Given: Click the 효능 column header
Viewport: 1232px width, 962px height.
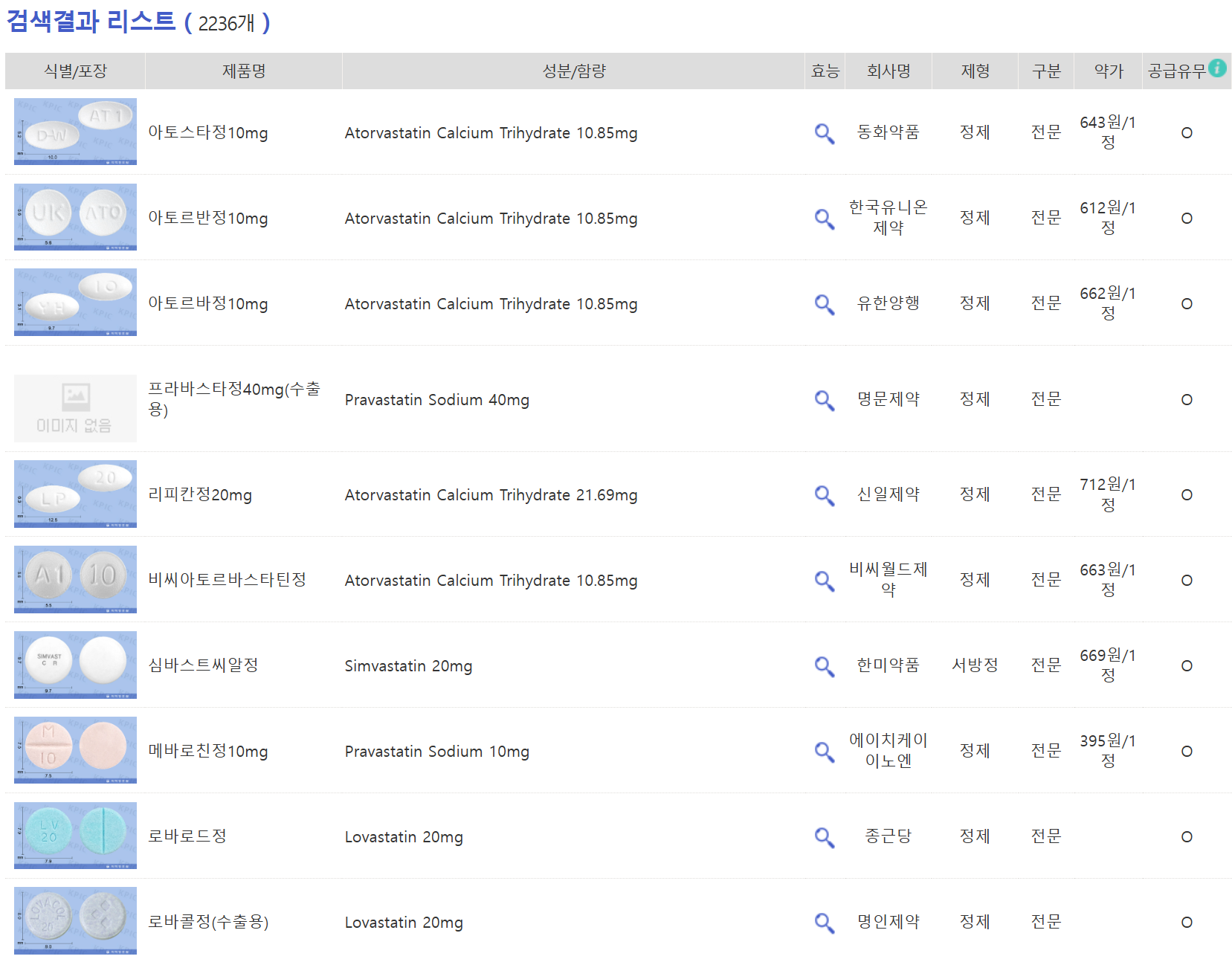Looking at the screenshot, I should (825, 71).
